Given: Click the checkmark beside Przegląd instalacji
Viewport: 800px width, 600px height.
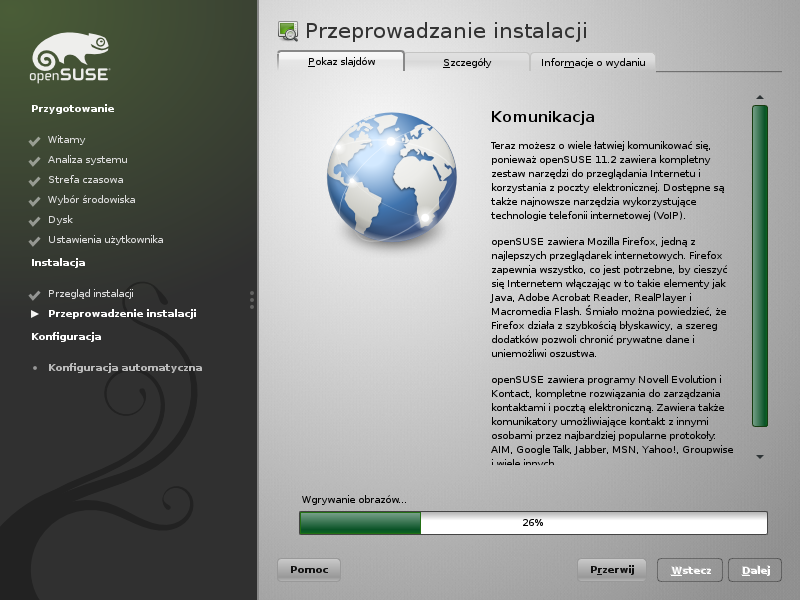Looking at the screenshot, I should pyautogui.click(x=35, y=295).
